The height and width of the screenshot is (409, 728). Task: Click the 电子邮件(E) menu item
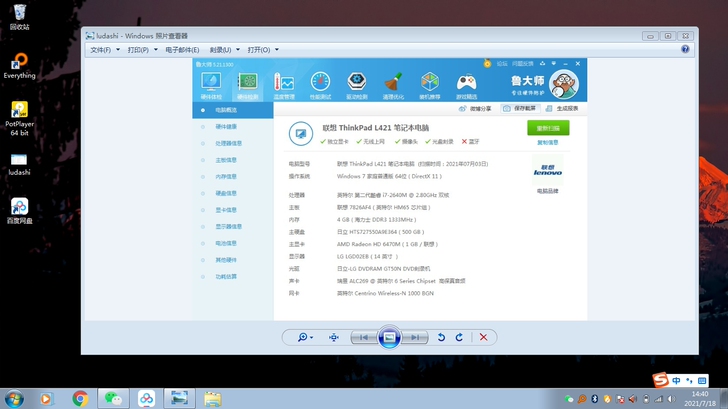coord(182,50)
